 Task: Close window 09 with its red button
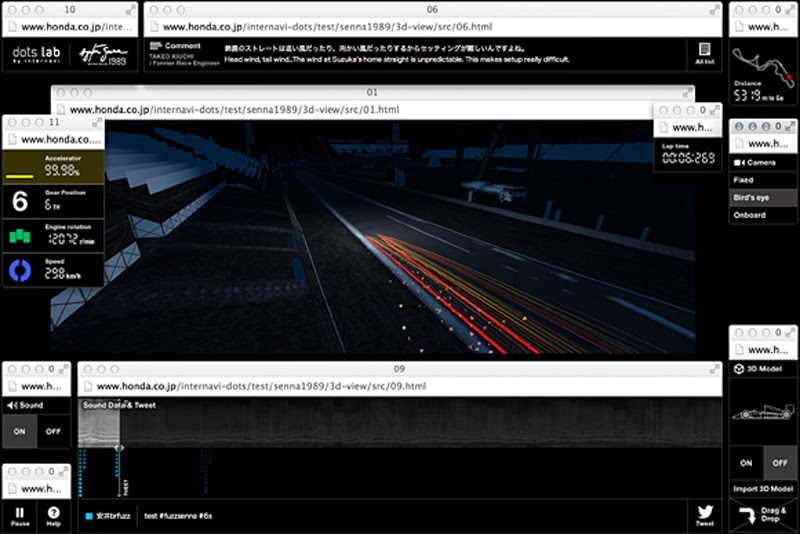[x=88, y=369]
